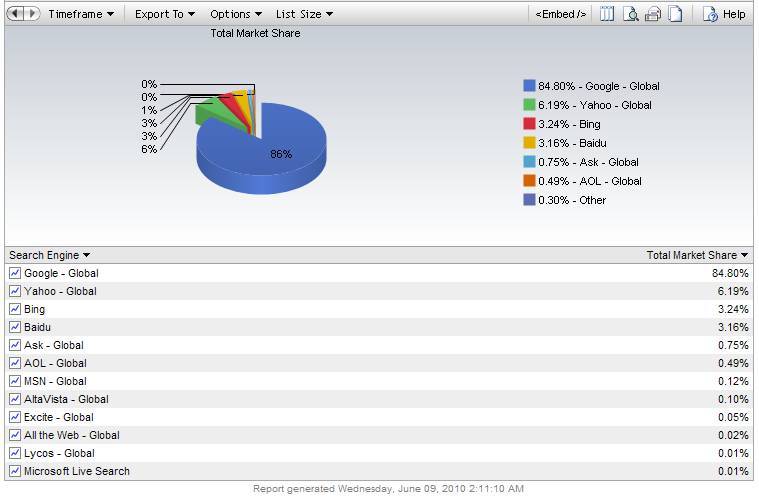Click the copy pages icon
This screenshot has width=759, height=498.
(x=675, y=14)
